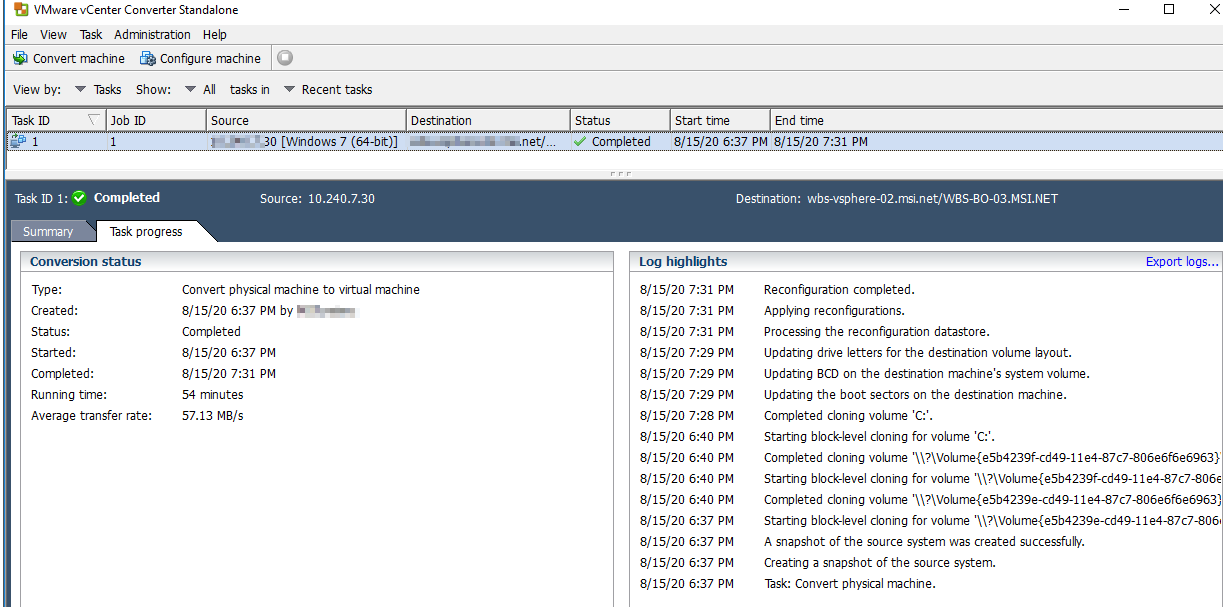Sort by the Task ID column header

click(x=55, y=120)
